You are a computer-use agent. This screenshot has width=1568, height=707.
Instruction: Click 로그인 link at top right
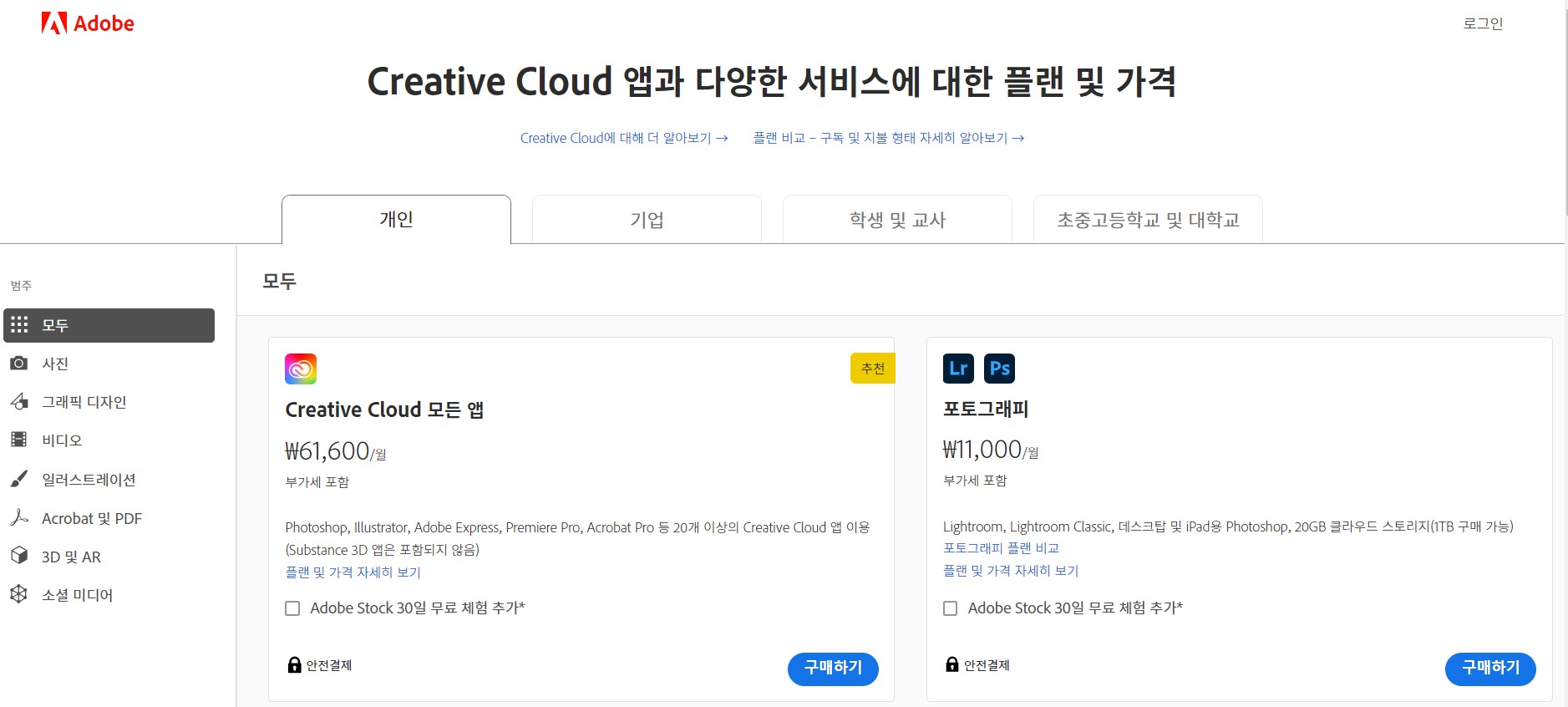tap(1483, 23)
